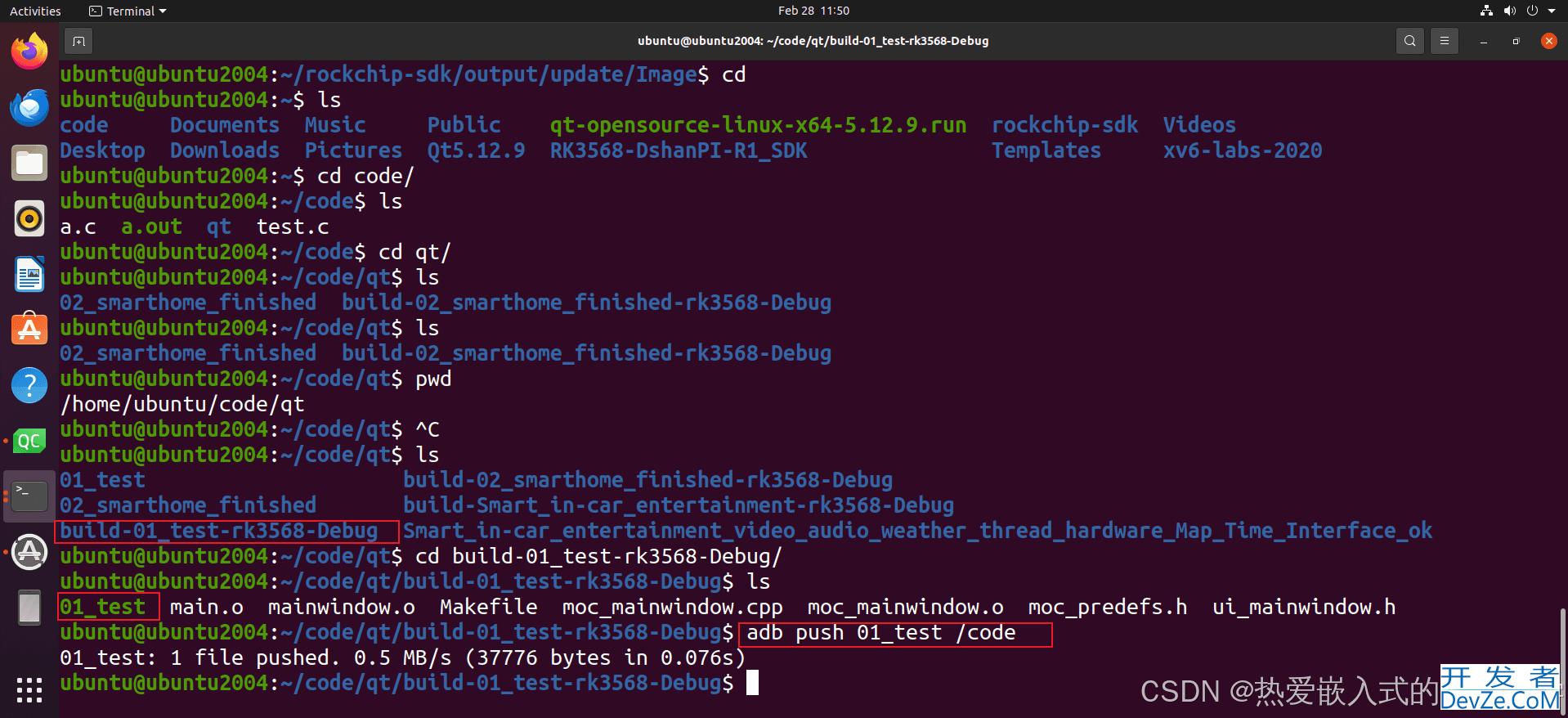The image size is (1568, 718).
Task: Click the 'moc_mainwindow.o' file name
Action: tap(905, 607)
